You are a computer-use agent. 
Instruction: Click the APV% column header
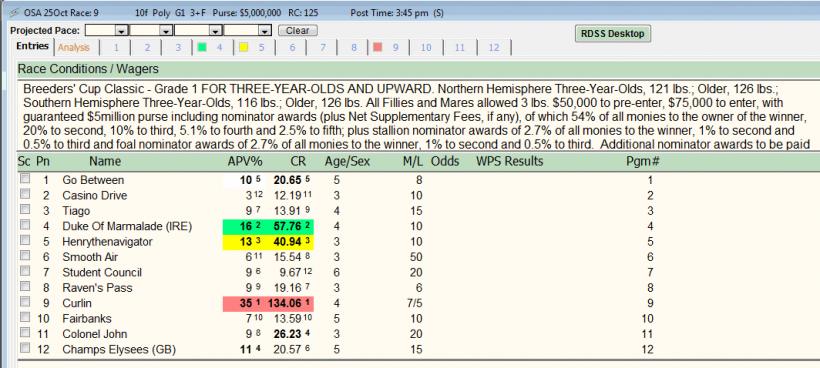(x=245, y=162)
